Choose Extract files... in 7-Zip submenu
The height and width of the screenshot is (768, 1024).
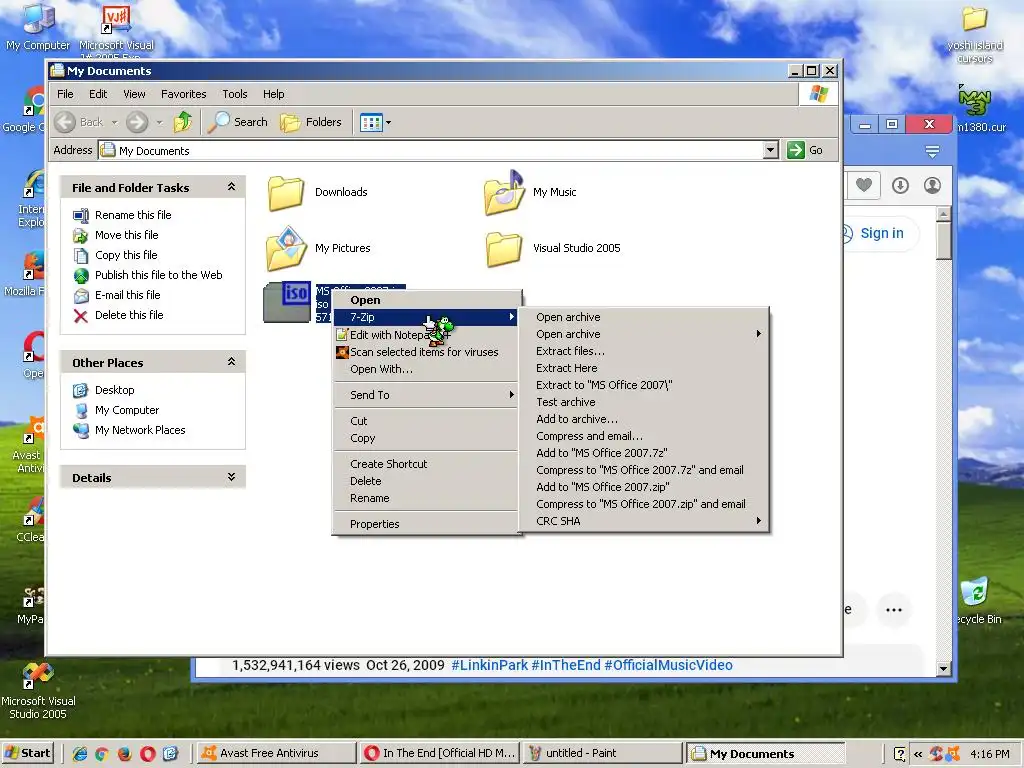click(x=643, y=351)
